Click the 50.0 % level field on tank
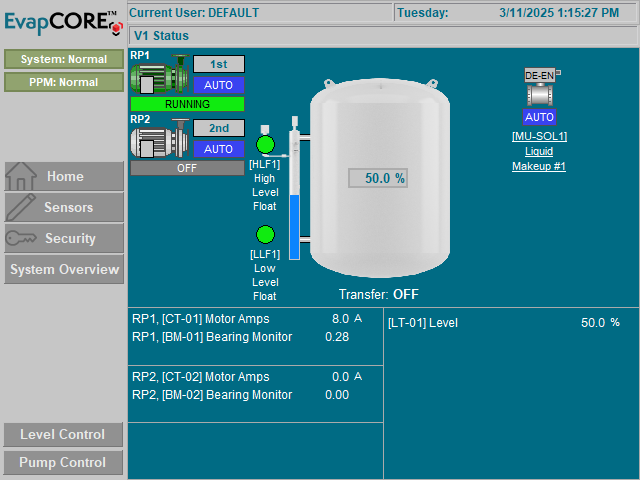This screenshot has height=480, width=640. point(378,178)
